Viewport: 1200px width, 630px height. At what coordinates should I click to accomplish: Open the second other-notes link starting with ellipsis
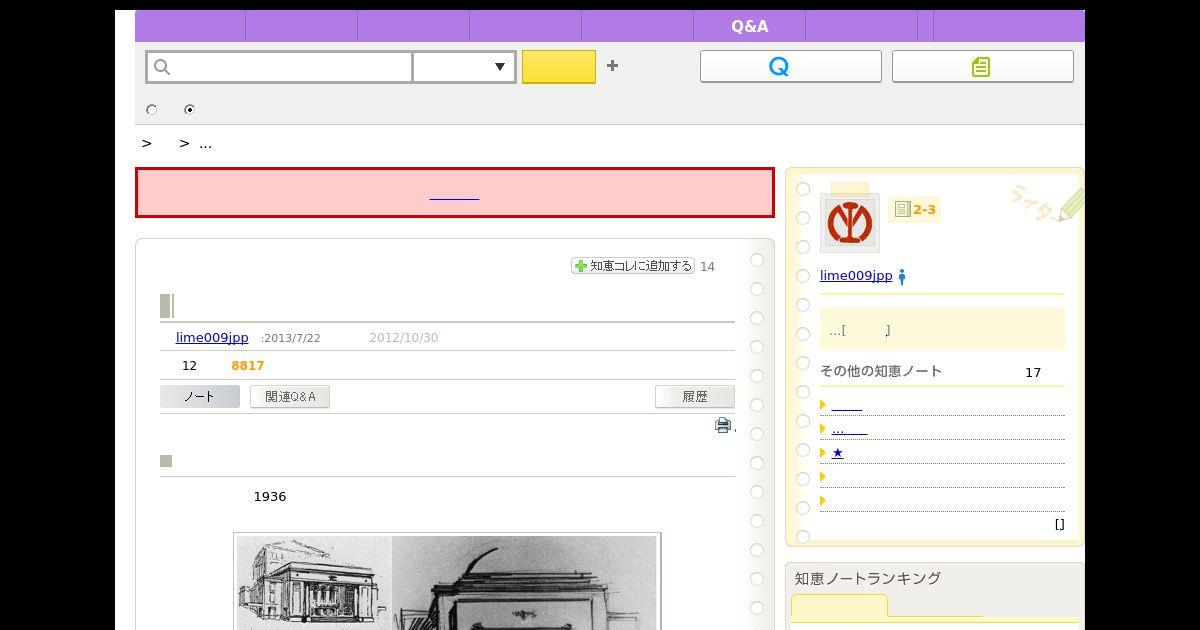pos(849,429)
